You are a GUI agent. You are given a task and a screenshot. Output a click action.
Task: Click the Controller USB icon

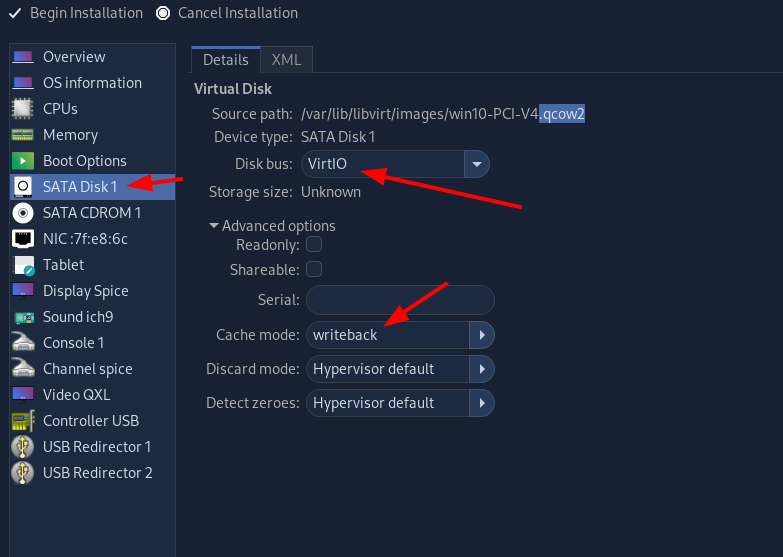pyautogui.click(x=23, y=421)
